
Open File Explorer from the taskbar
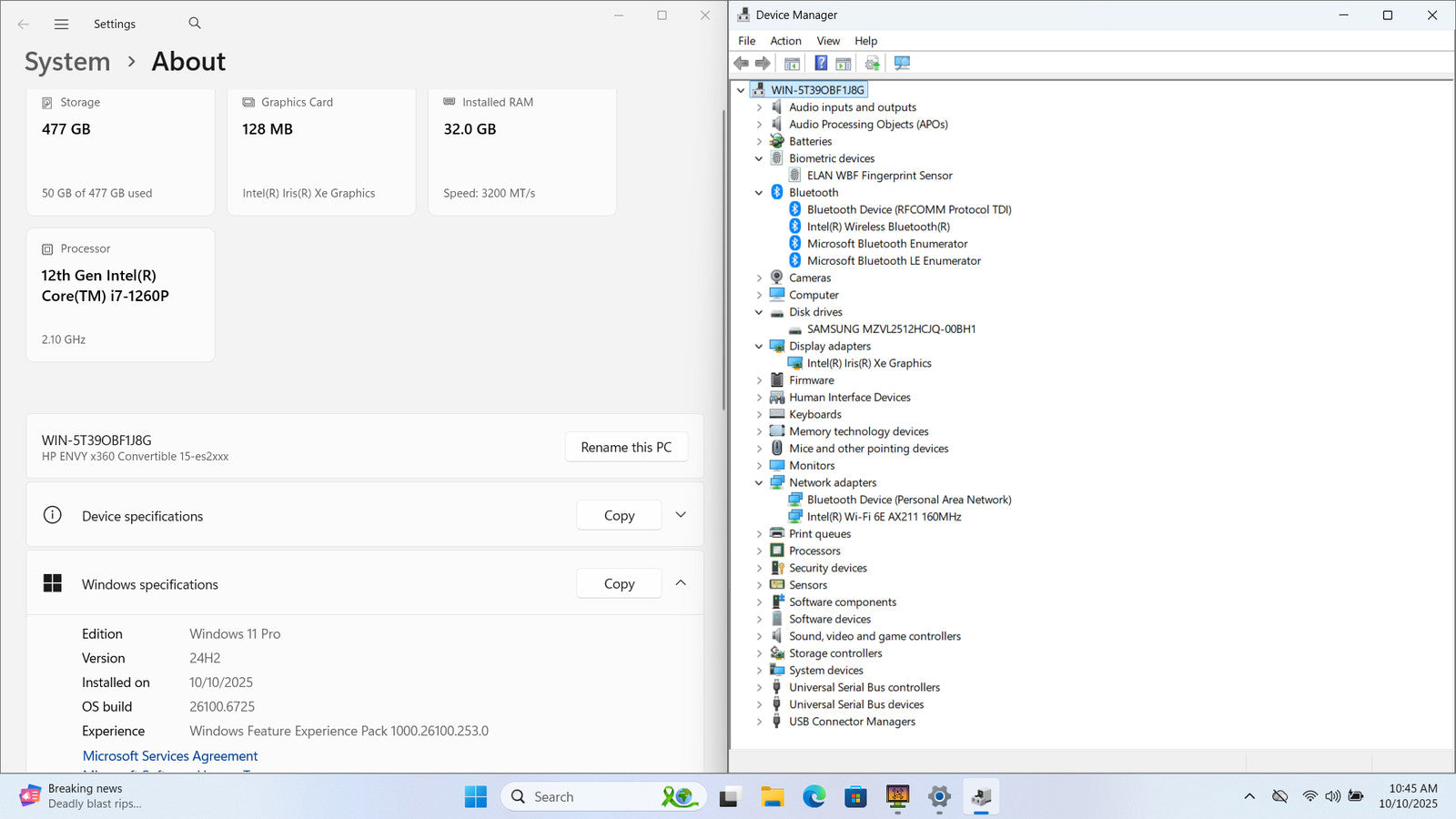tap(773, 797)
